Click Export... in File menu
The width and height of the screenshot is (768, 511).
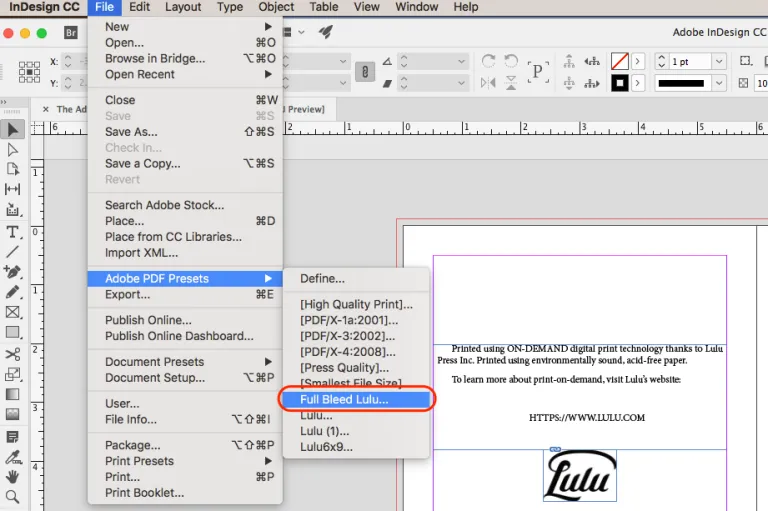(x=185, y=294)
